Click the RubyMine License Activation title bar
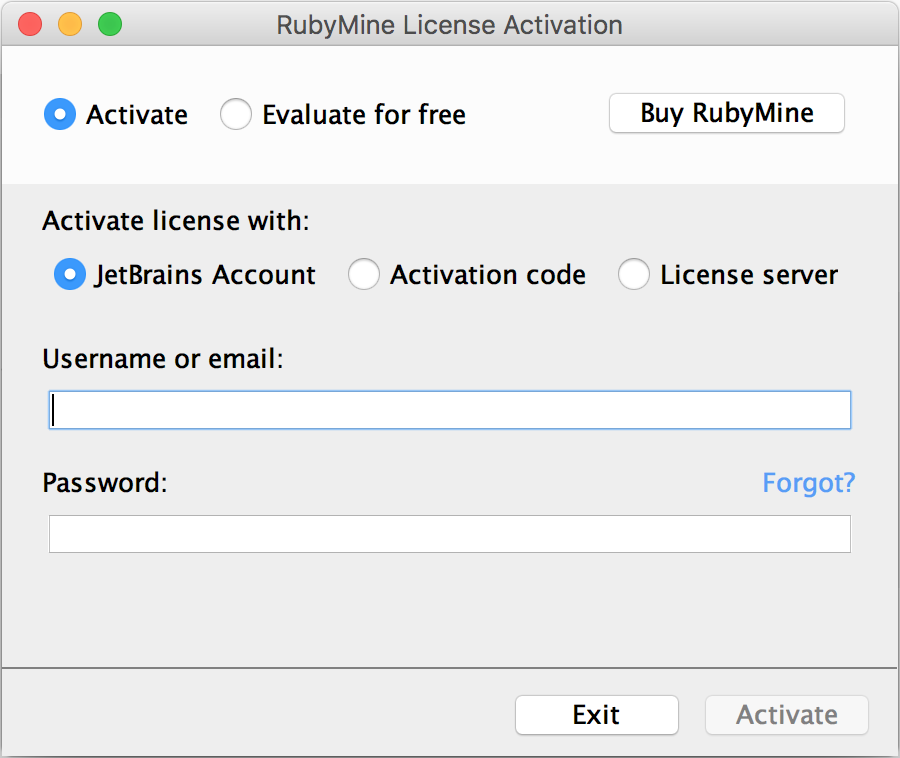Screen dimensions: 900x758 450,25
